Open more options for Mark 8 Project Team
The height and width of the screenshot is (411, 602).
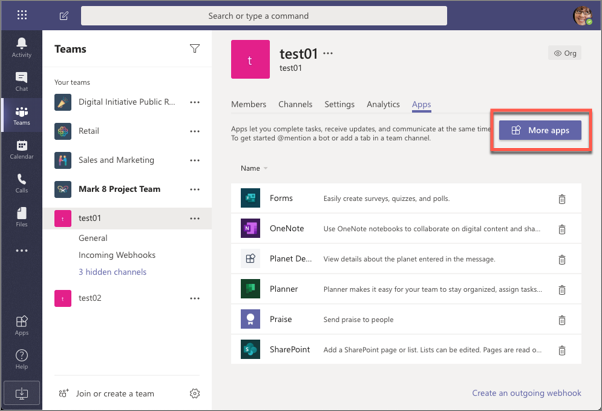195,189
